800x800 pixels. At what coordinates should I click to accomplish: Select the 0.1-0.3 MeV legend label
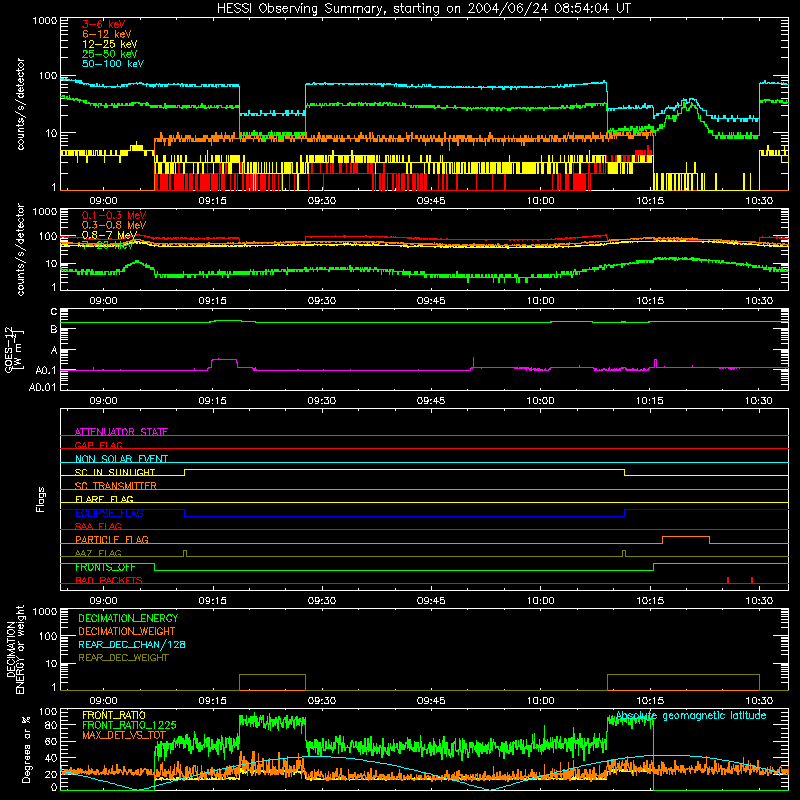pyautogui.click(x=114, y=215)
